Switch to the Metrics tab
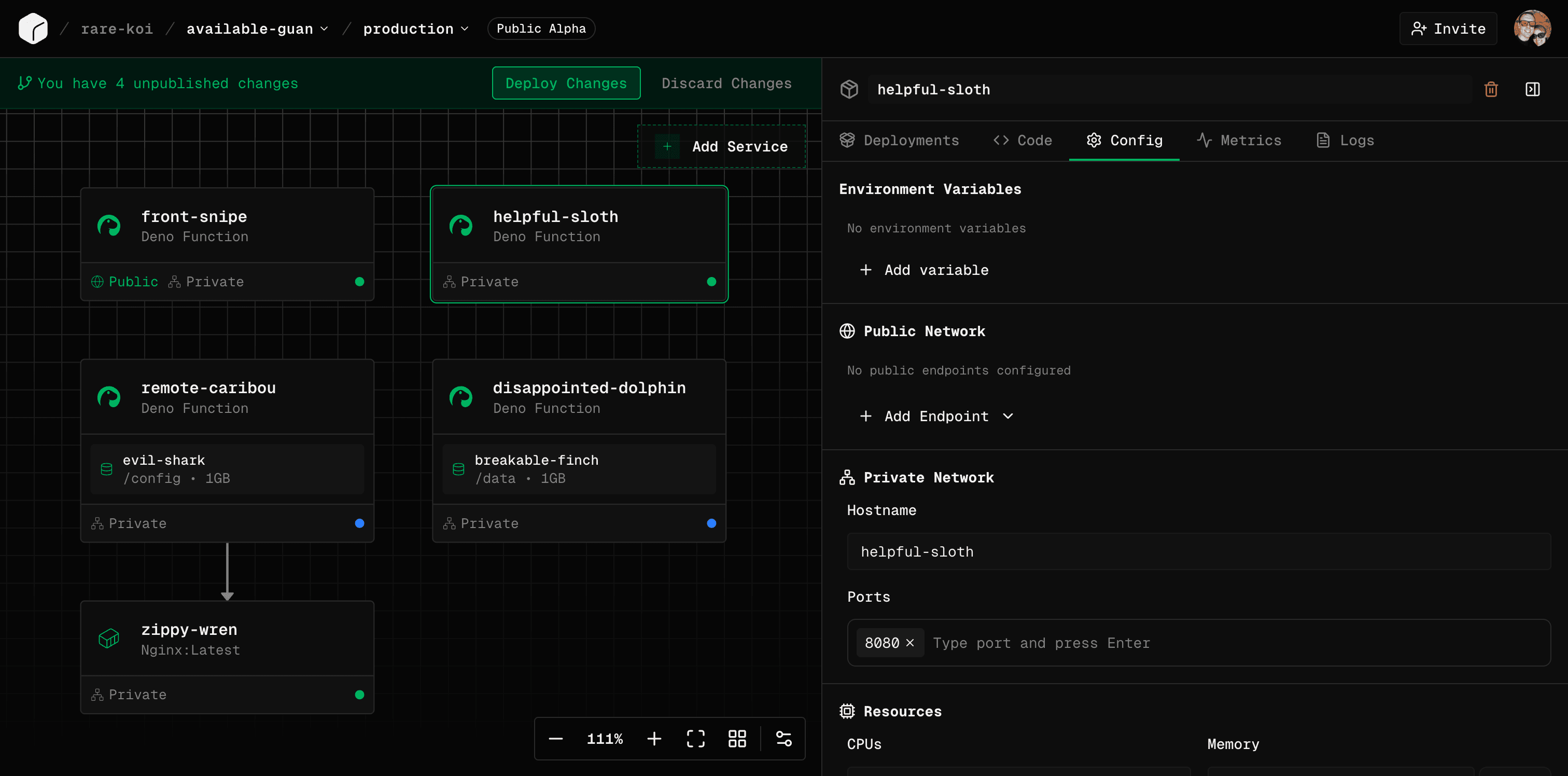Viewport: 1568px width, 776px height. (x=1239, y=140)
